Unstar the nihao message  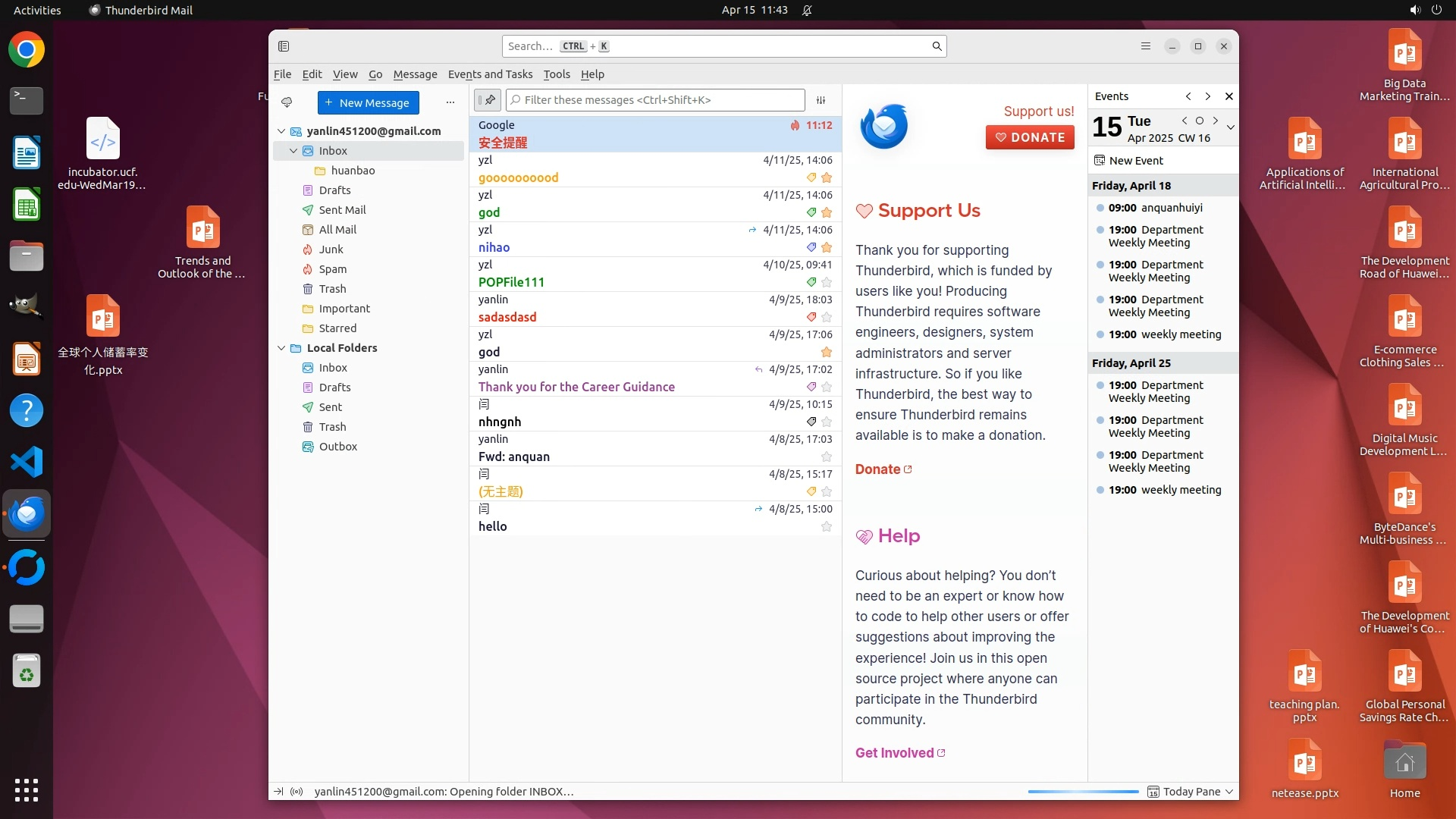point(827,247)
